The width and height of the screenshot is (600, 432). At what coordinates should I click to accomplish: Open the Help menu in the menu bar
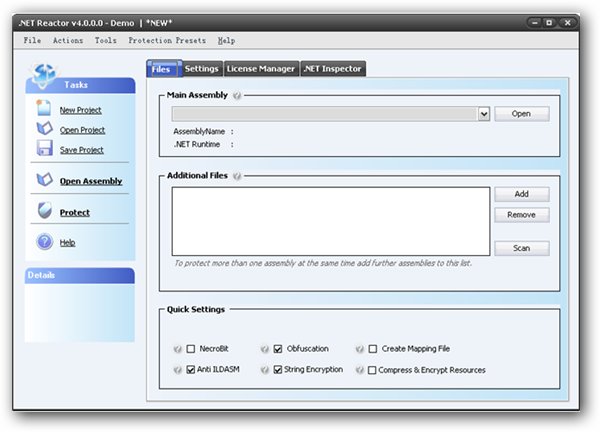point(227,40)
